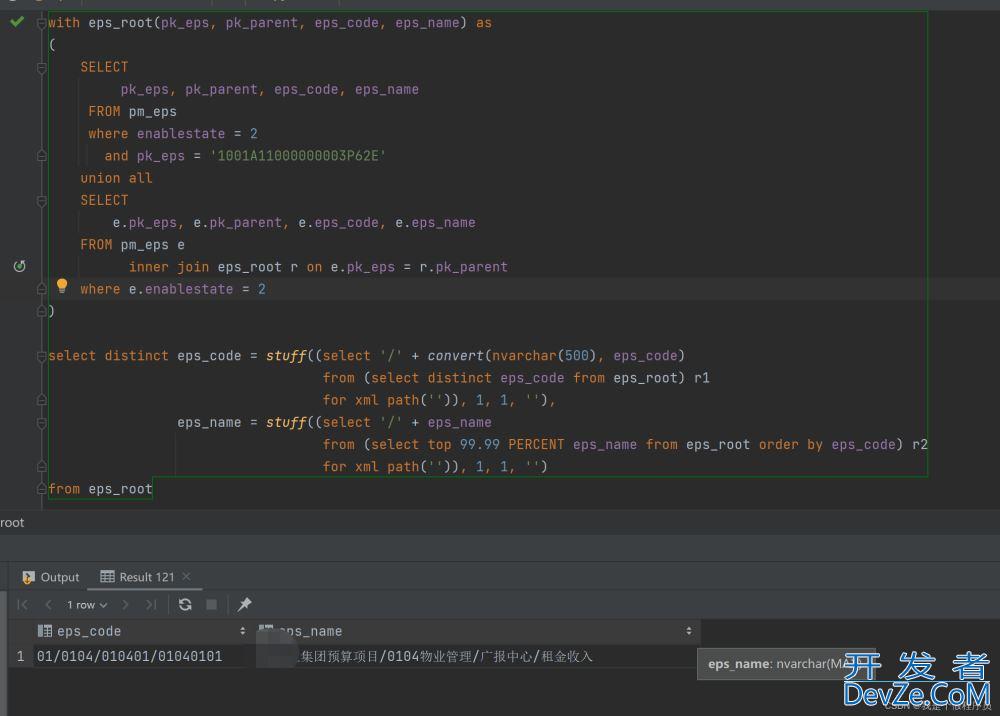This screenshot has width=1000, height=716.
Task: Click '99.99 PERCENT' in the query
Action: 511,444
